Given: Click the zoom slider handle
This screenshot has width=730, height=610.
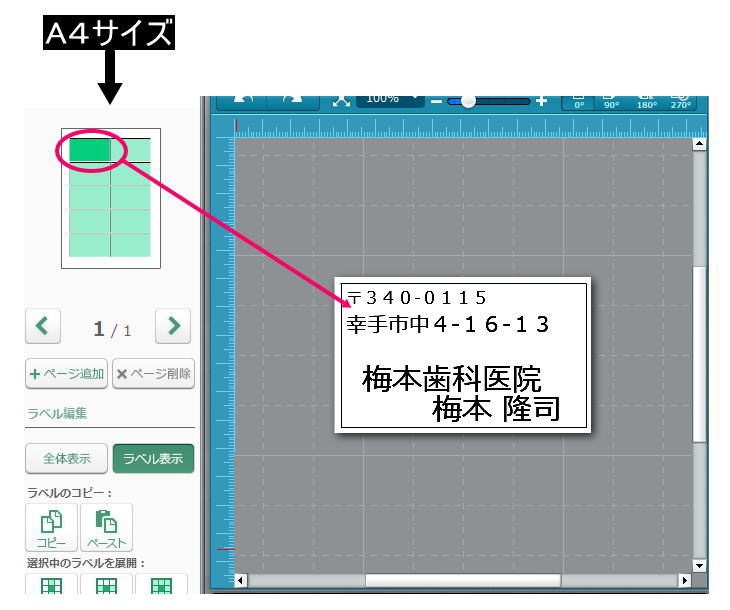Looking at the screenshot, I should [x=467, y=101].
